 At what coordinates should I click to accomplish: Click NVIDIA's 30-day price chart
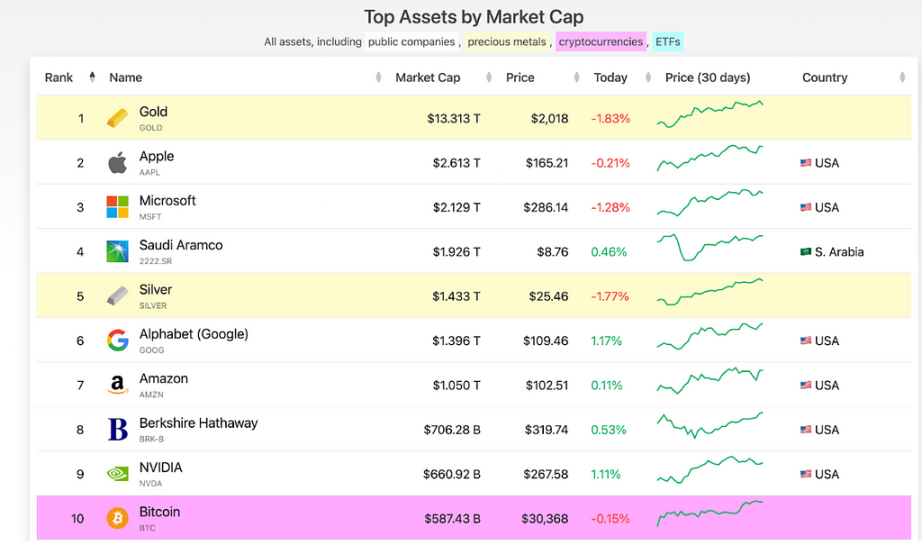[710, 469]
